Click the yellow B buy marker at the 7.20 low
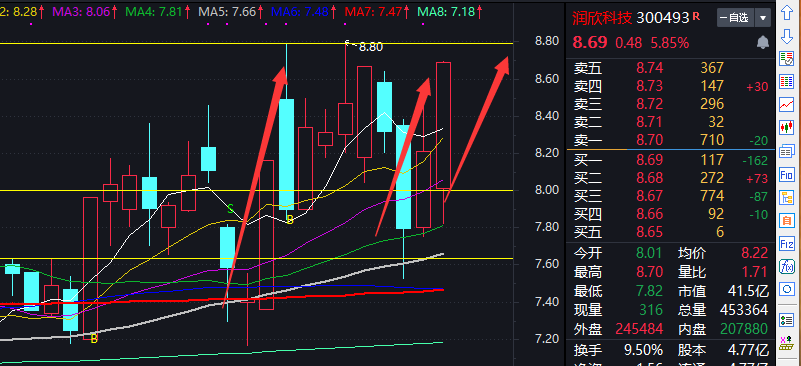The width and height of the screenshot is (801, 366). click(93, 338)
